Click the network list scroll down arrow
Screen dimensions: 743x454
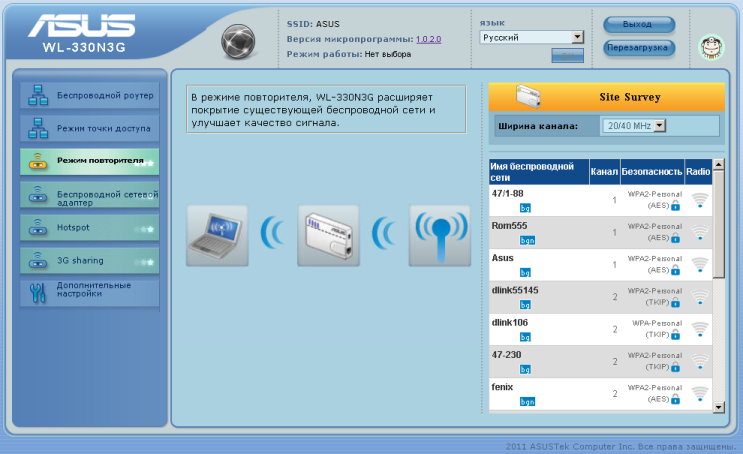point(718,407)
